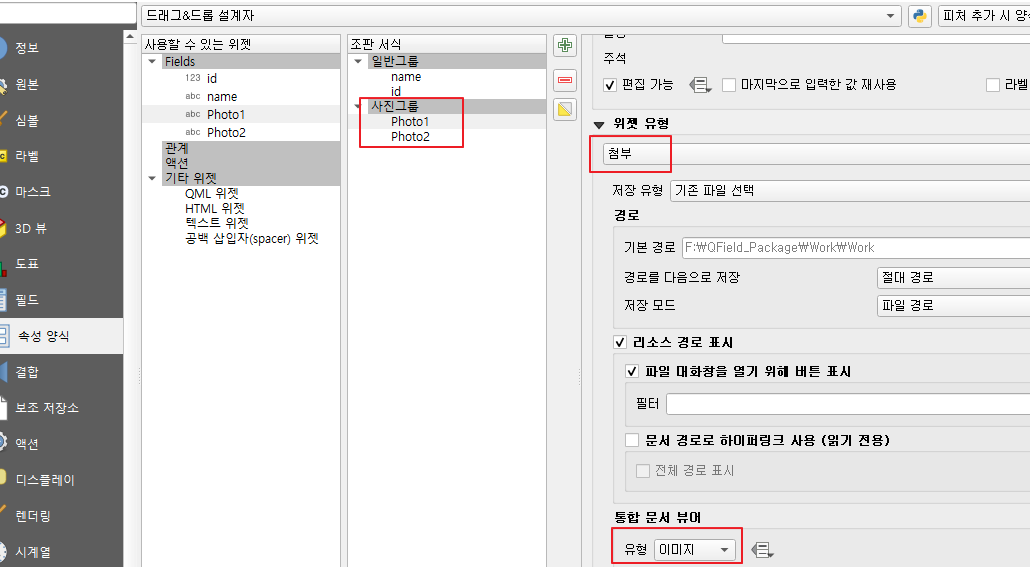Open the 라벨 sidebar tab
Viewport: 1030px width, 567px height.
(27, 156)
